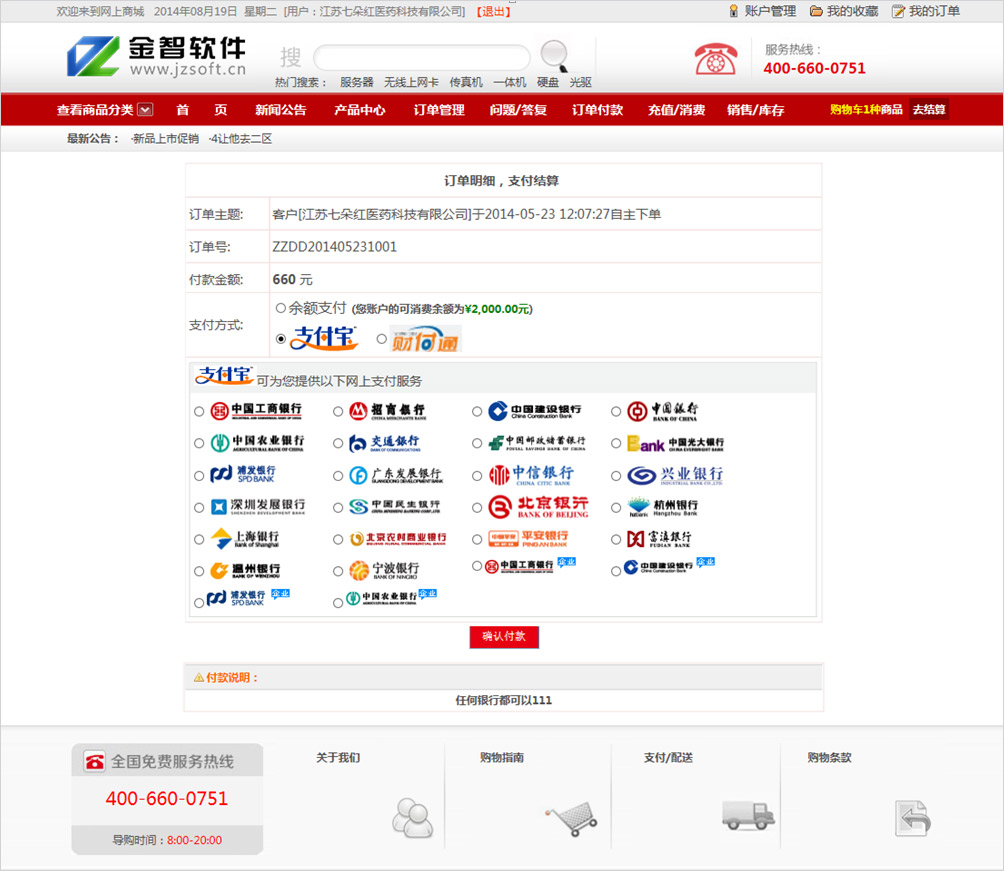Click the warning icon beside 付款说明

[x=198, y=678]
